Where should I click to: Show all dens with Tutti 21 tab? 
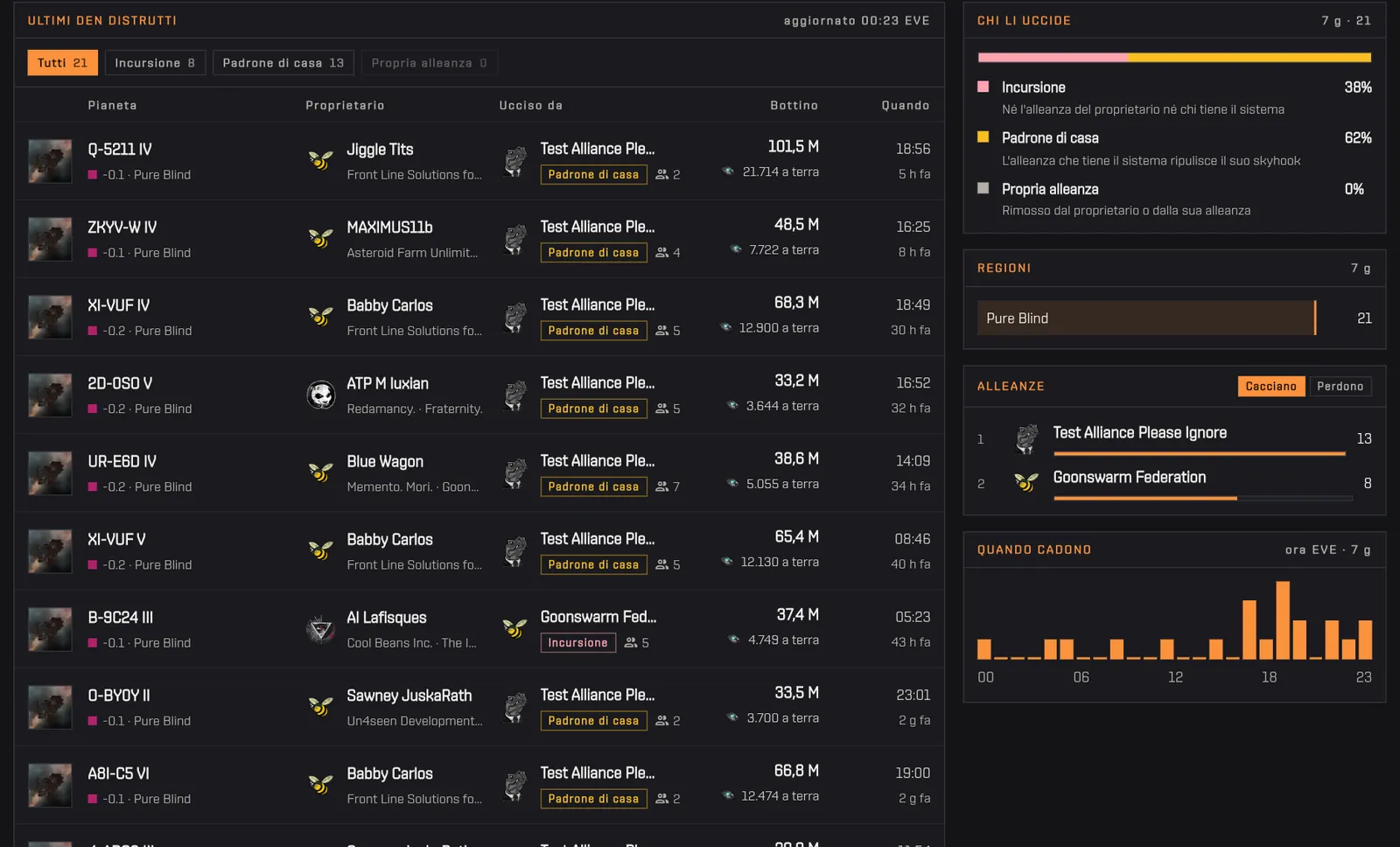[x=62, y=63]
